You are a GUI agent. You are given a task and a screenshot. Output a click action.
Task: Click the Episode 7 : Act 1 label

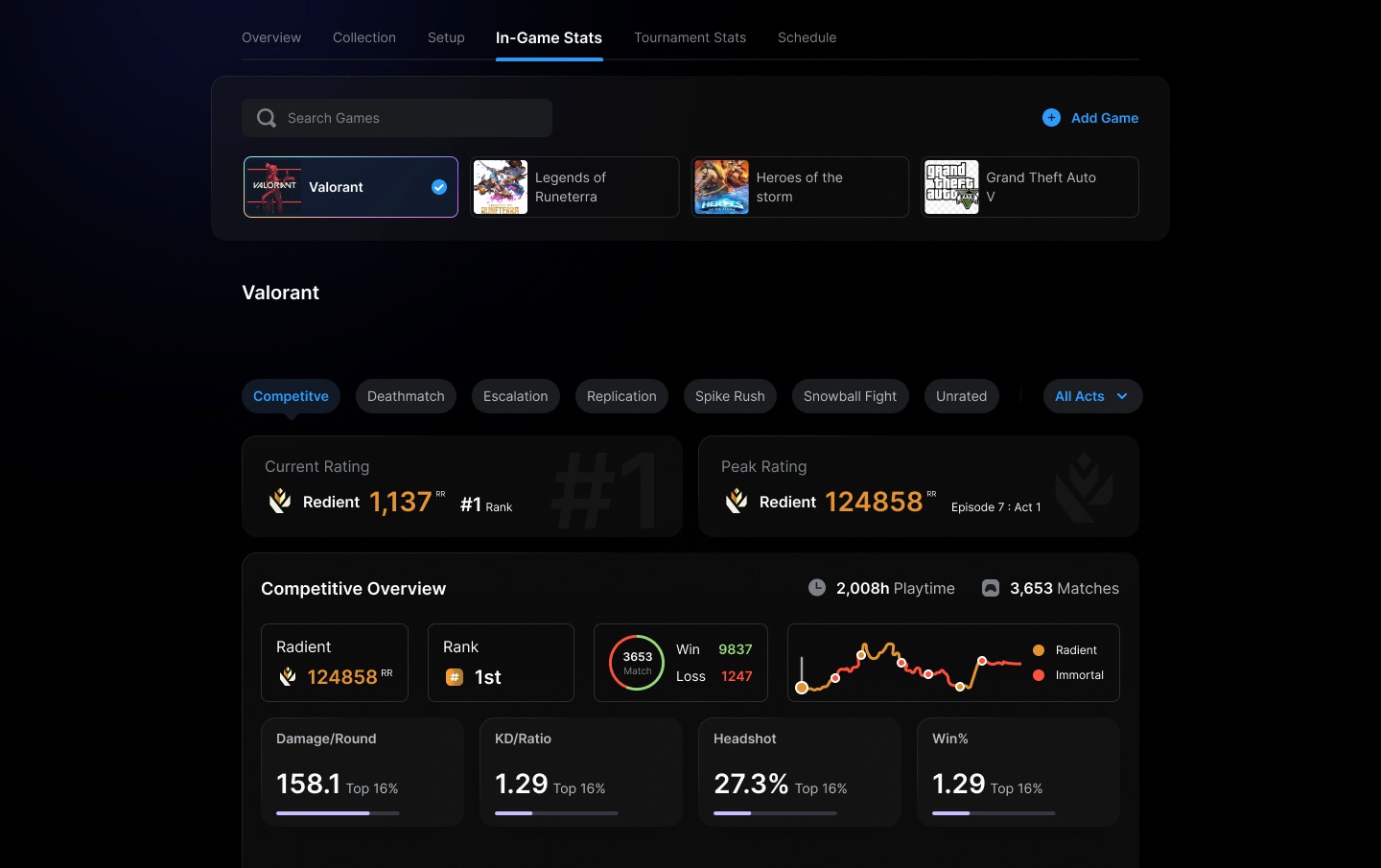995,507
